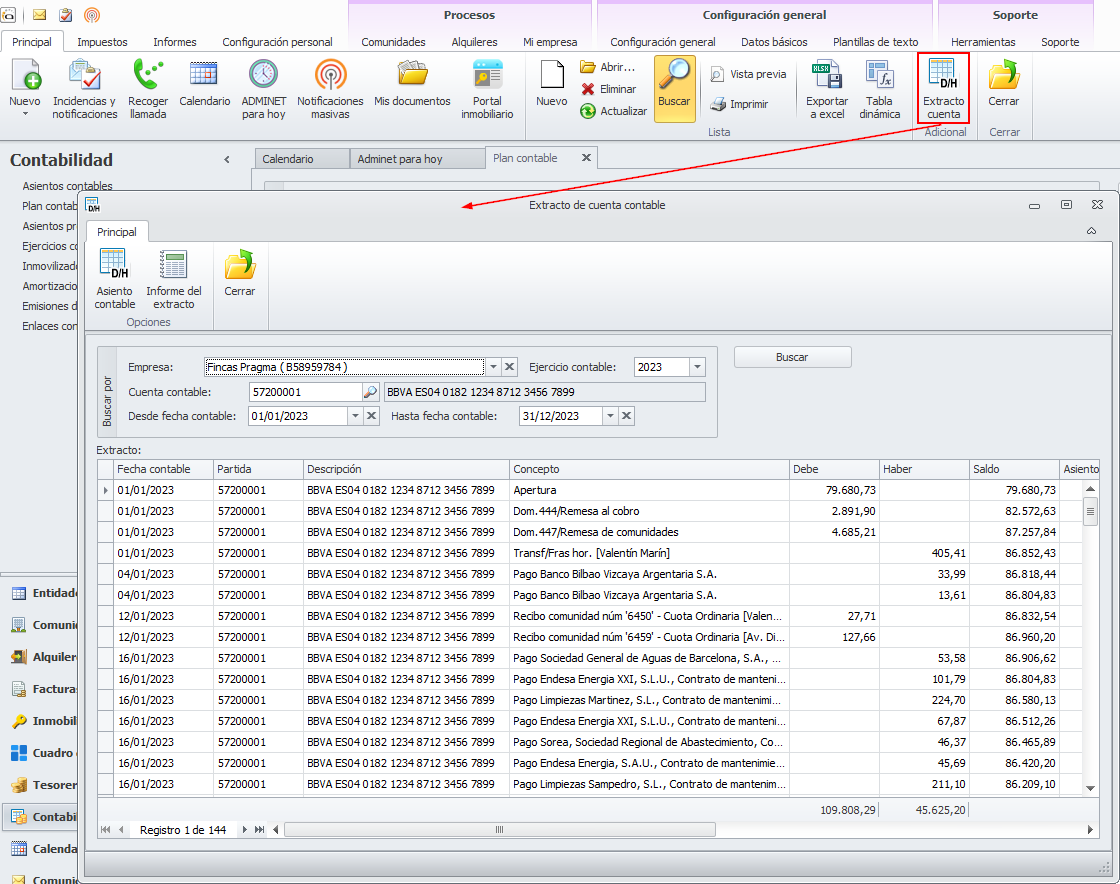Select the Adminet para hoy tab
This screenshot has width=1120, height=884.
click(x=400, y=159)
